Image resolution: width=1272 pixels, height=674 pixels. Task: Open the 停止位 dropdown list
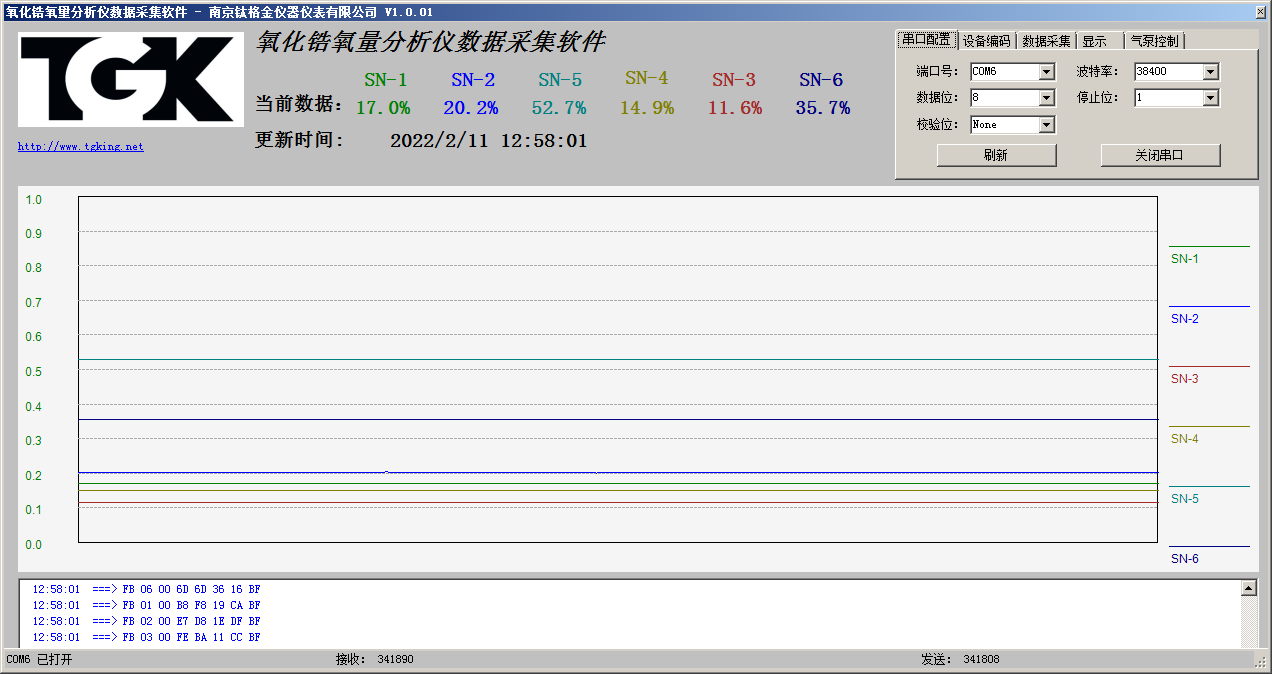coord(1211,98)
